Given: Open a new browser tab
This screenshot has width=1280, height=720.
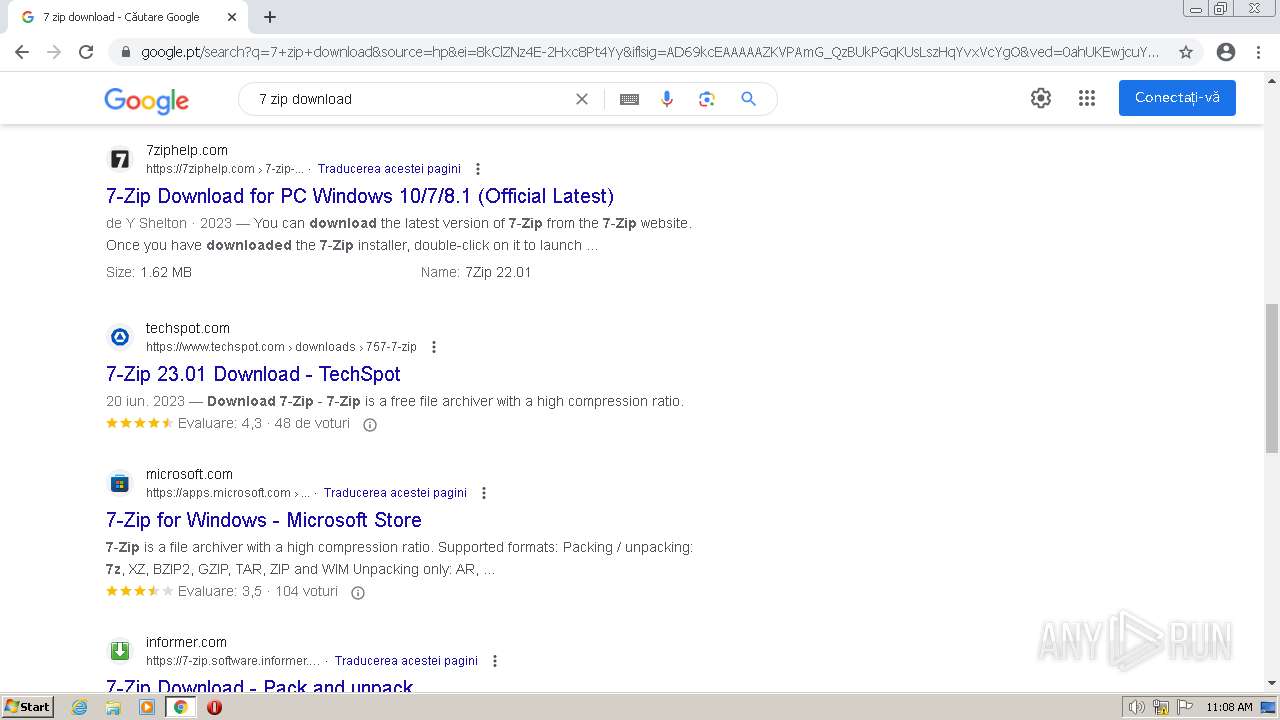Looking at the screenshot, I should coord(270,17).
